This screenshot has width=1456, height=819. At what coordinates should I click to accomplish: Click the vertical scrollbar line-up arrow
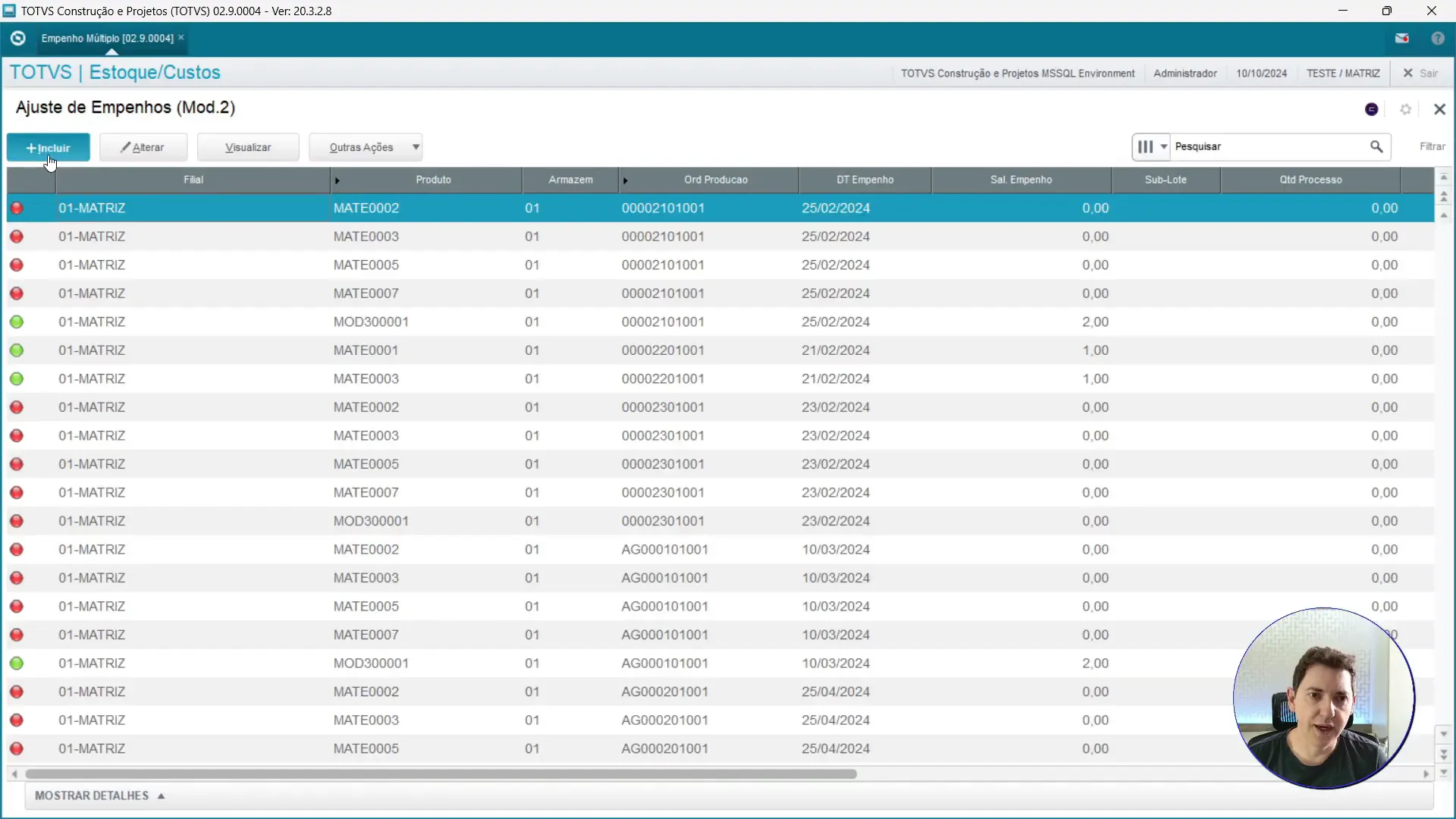click(1444, 215)
